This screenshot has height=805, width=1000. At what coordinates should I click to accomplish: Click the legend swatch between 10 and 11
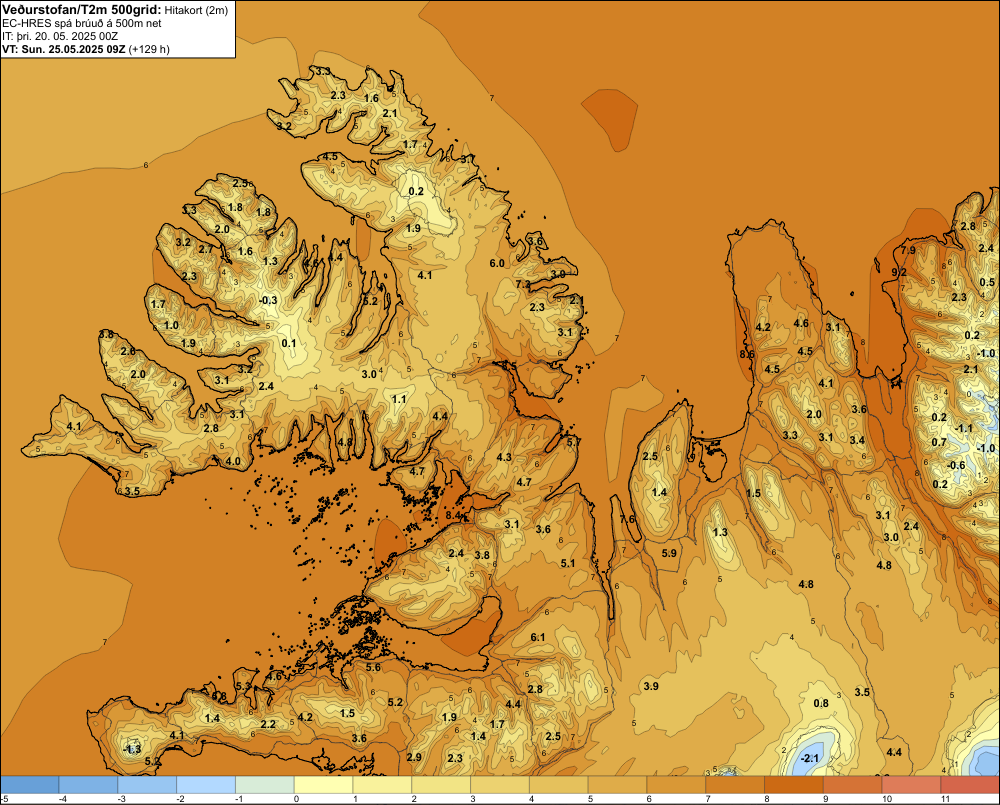(911, 784)
